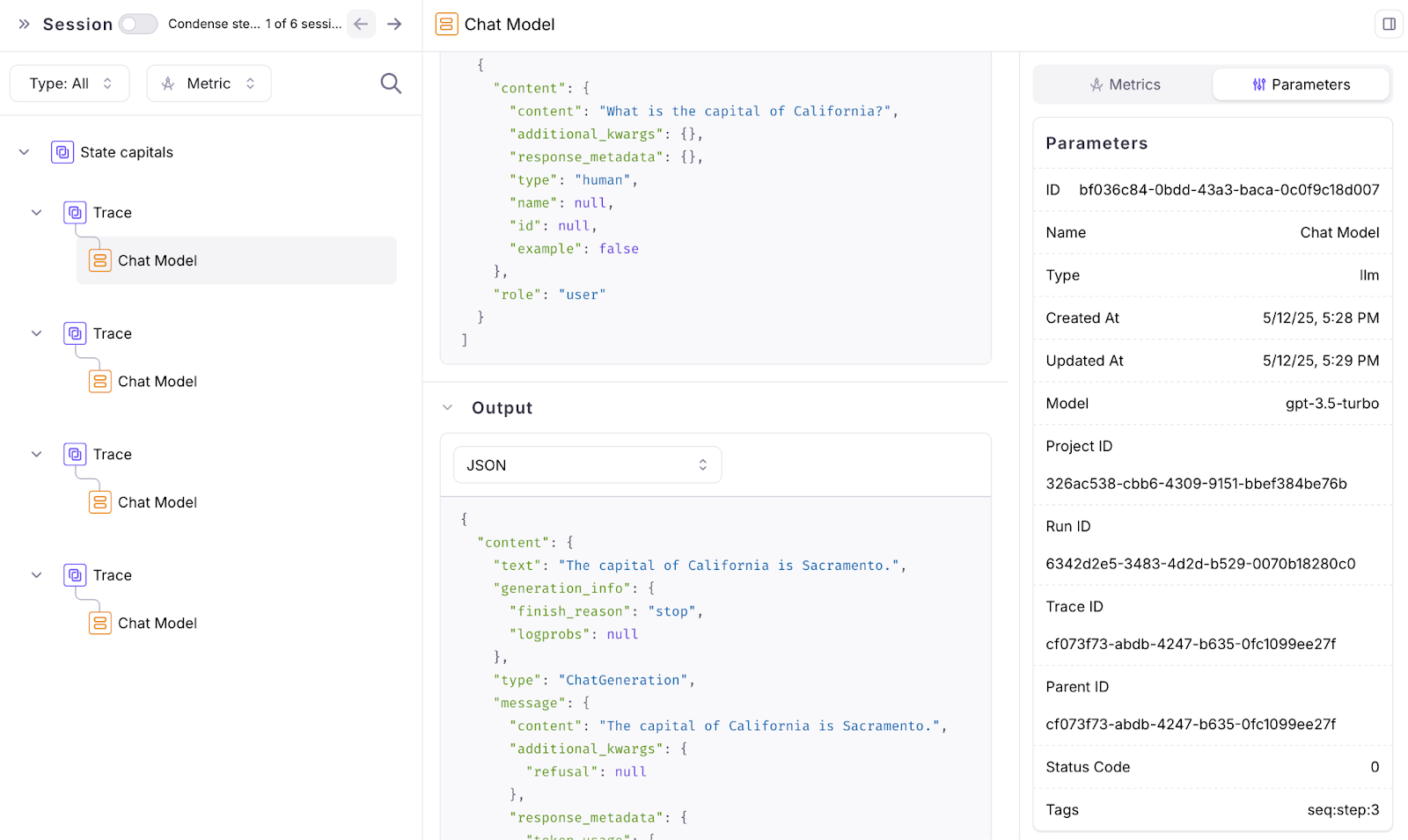Select the first Trace icon
Viewport: 1408px width, 840px height.
(x=75, y=212)
